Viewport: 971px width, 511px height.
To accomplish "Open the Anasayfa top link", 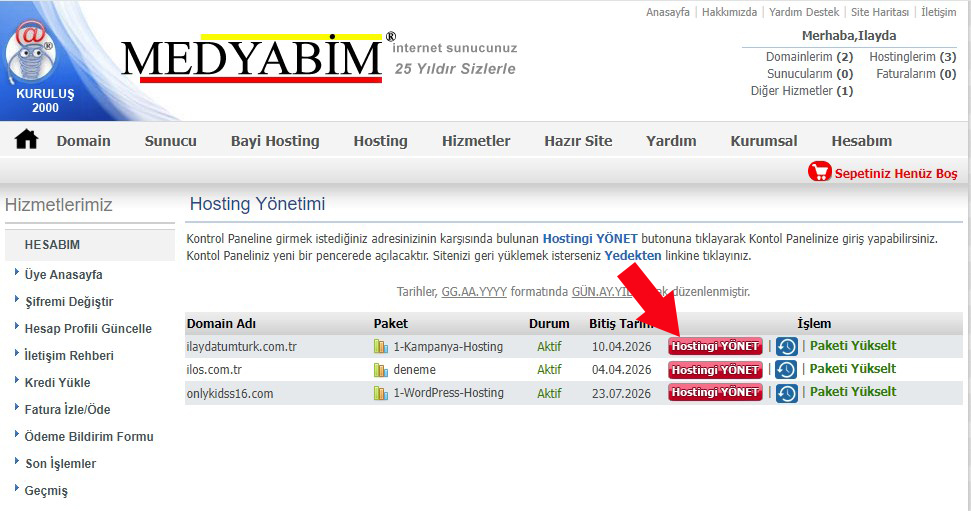I will pos(668,12).
